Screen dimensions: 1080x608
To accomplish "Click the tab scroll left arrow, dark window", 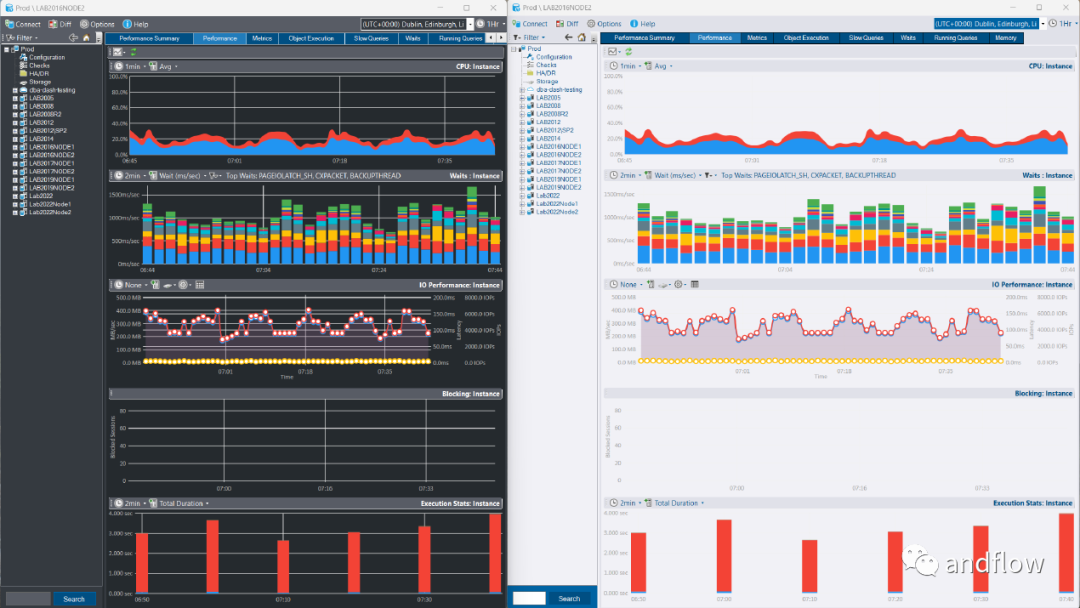I will (490, 39).
